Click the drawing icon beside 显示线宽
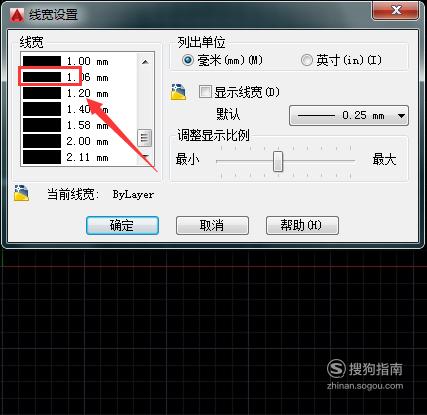The image size is (427, 415). click(x=178, y=92)
